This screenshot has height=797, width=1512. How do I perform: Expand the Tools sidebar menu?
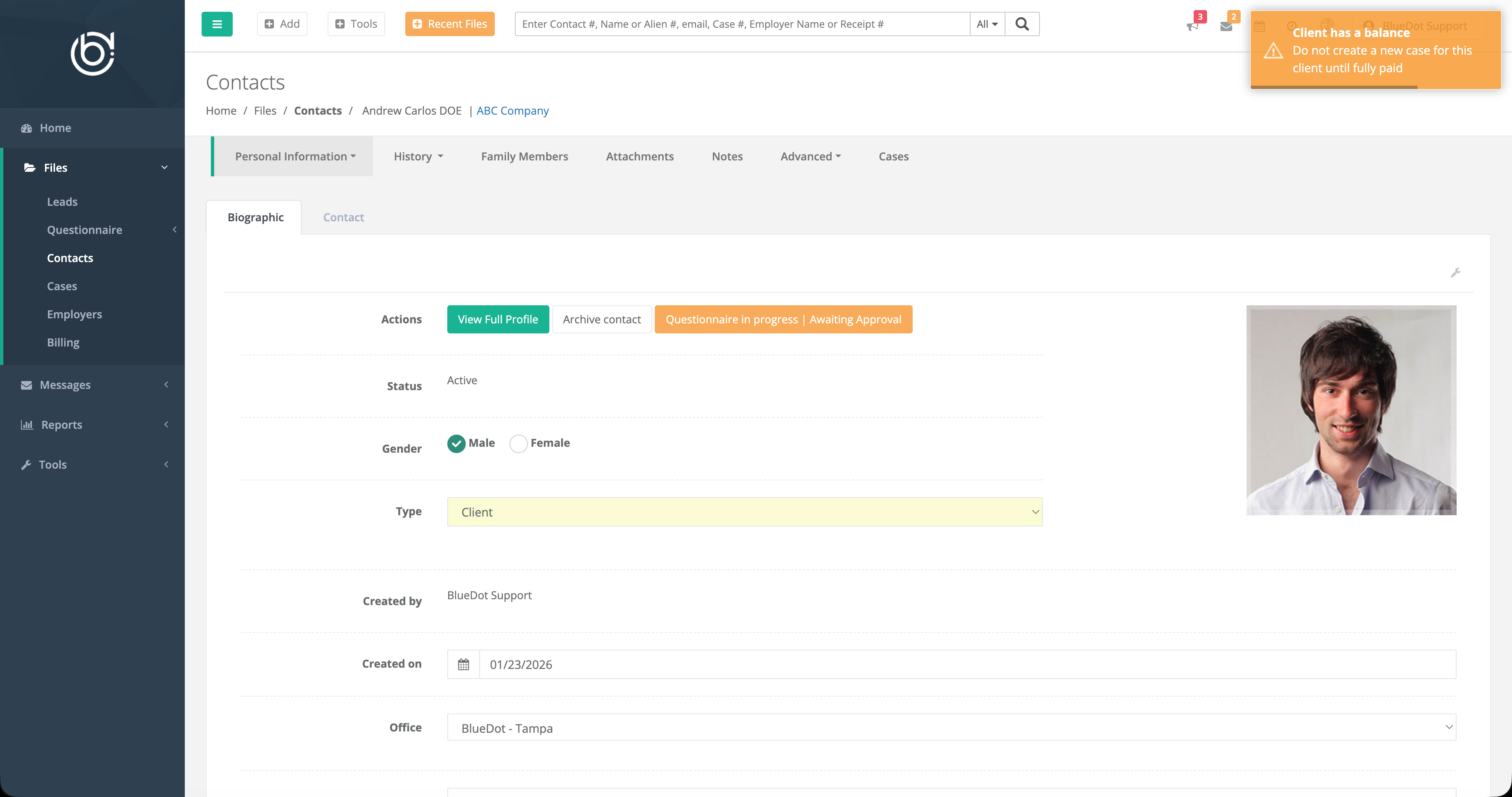pos(92,465)
